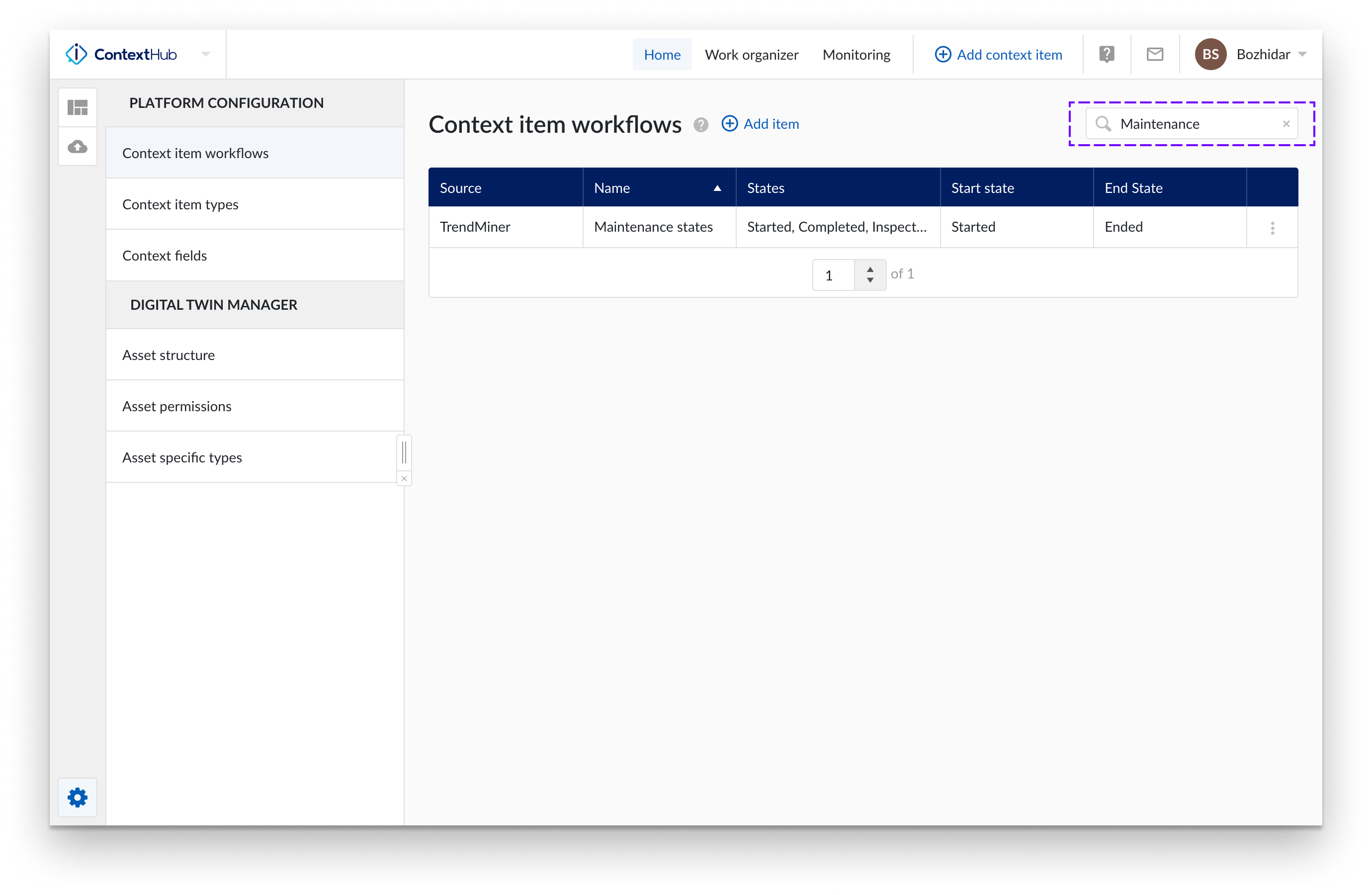Click the search magnifier icon
This screenshot has width=1372, height=895.
click(x=1104, y=123)
